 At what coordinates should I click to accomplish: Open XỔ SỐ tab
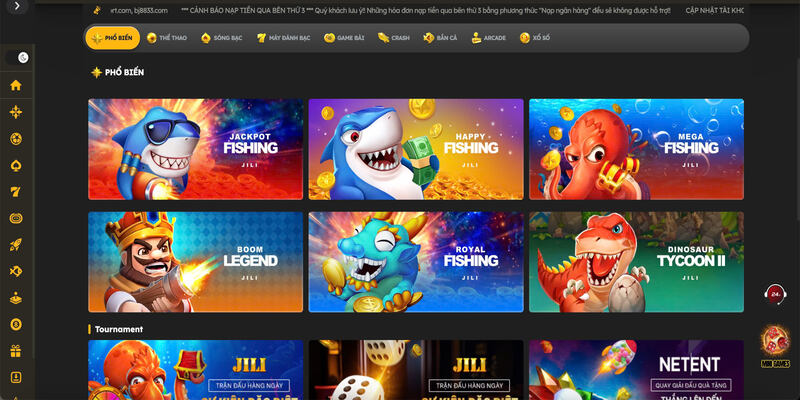coord(535,38)
